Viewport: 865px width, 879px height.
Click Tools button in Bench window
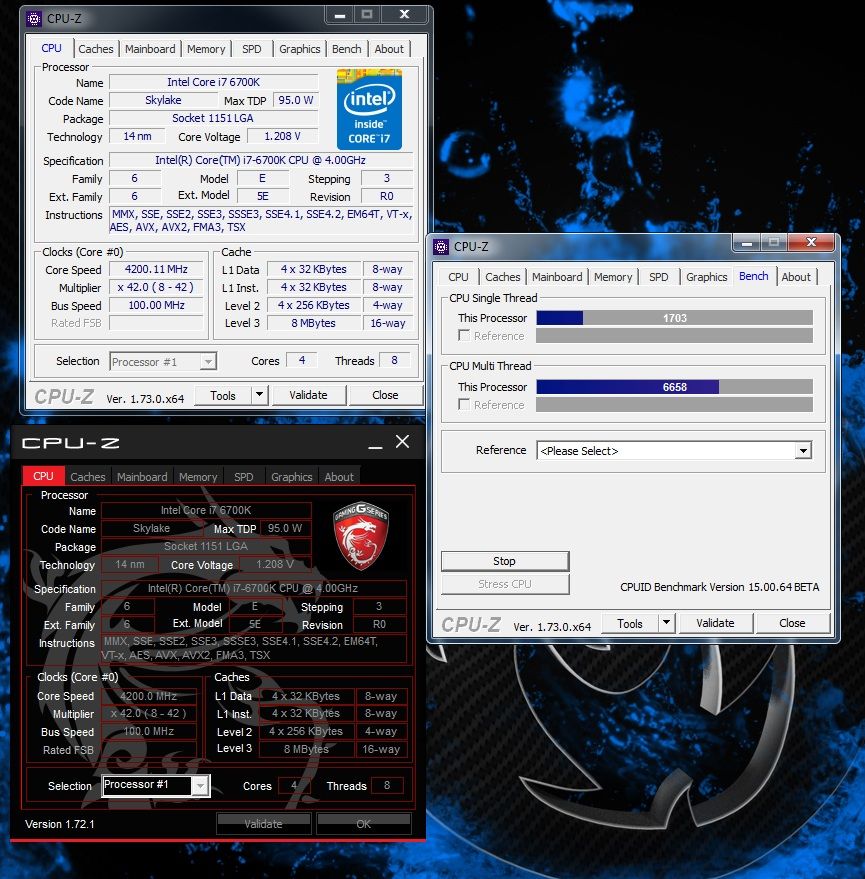pyautogui.click(x=630, y=623)
